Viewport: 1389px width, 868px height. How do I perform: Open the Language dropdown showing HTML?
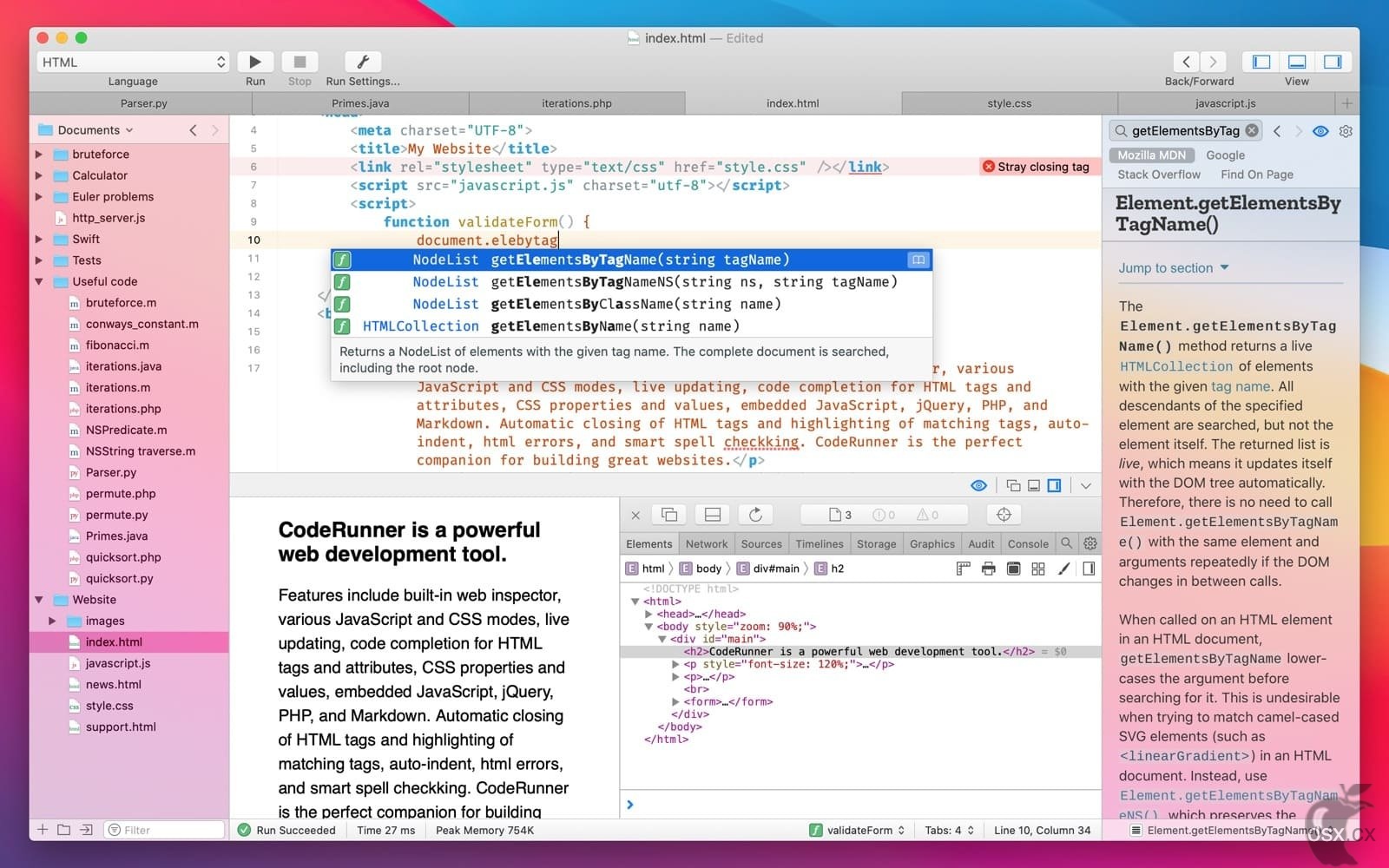(133, 62)
